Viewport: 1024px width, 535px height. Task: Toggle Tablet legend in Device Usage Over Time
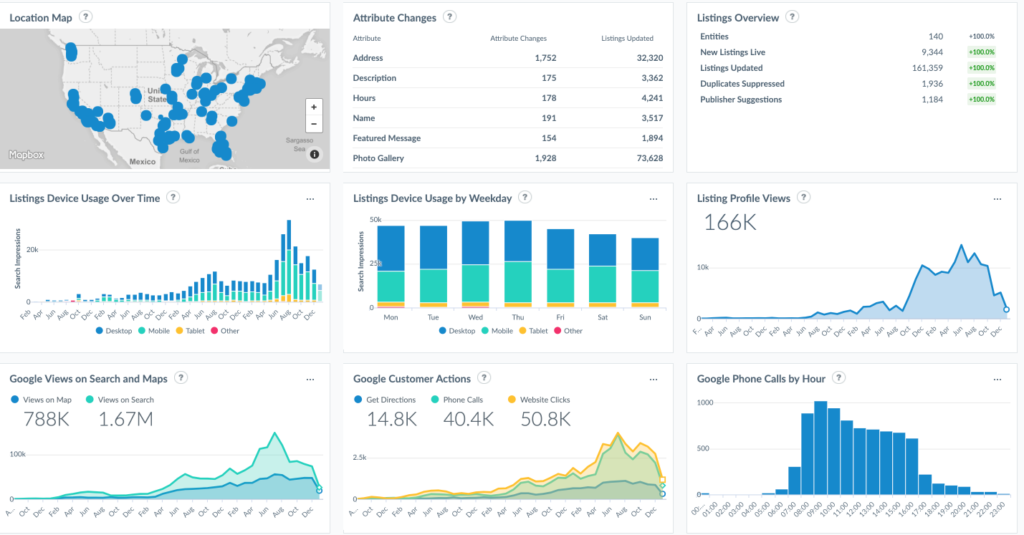click(x=190, y=331)
